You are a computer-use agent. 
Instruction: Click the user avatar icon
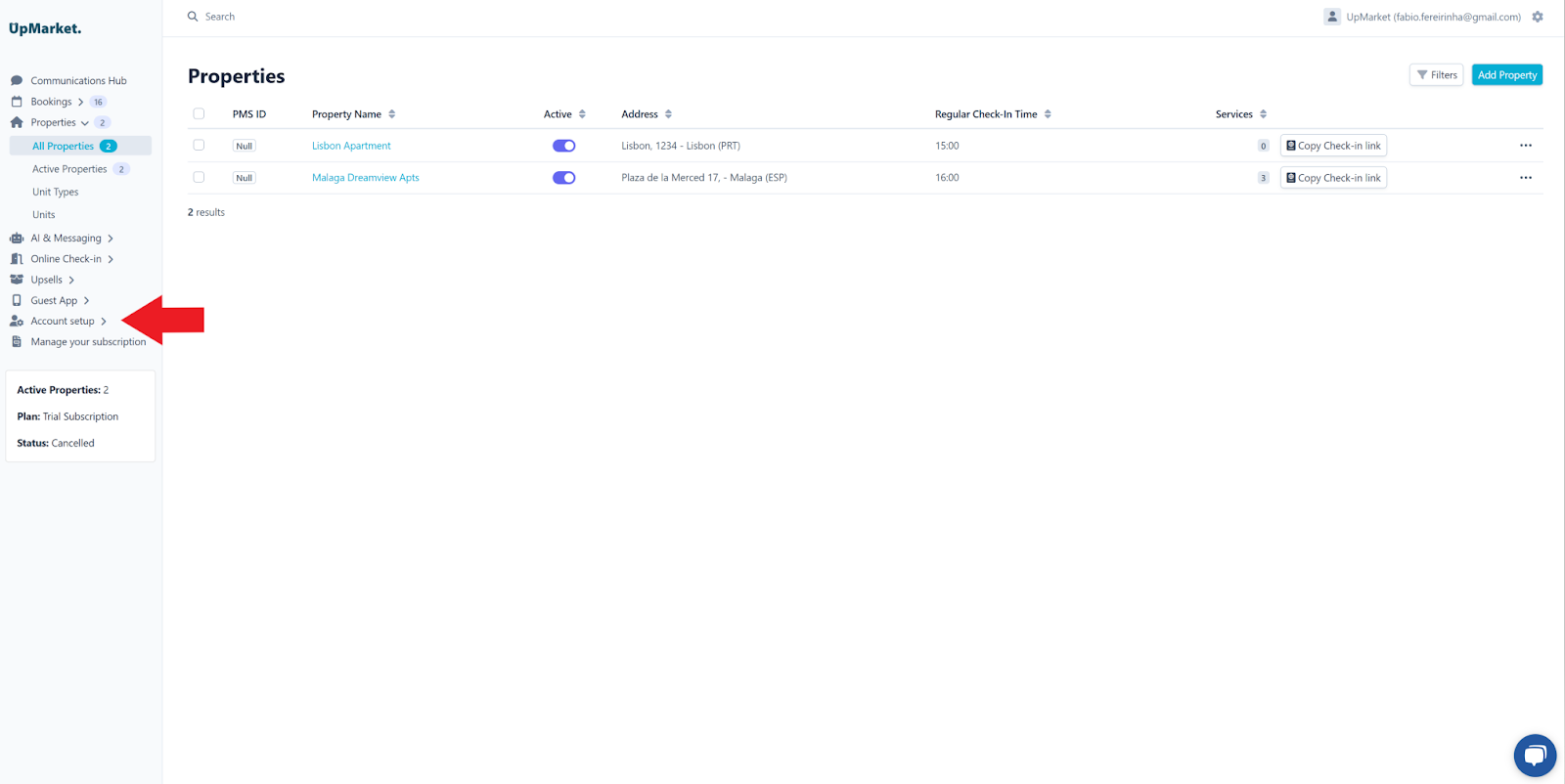(x=1332, y=17)
